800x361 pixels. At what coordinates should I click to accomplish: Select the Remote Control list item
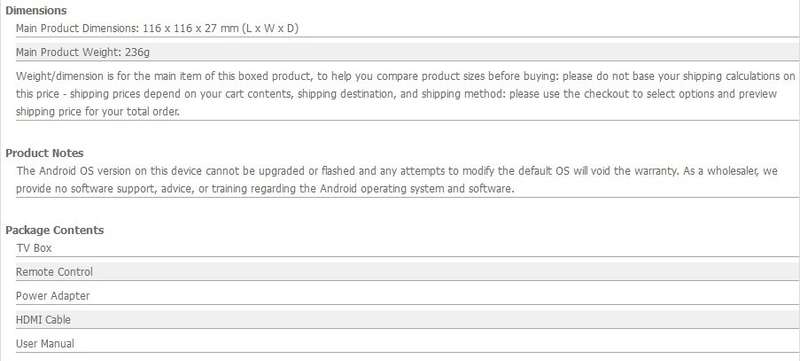tap(407, 272)
